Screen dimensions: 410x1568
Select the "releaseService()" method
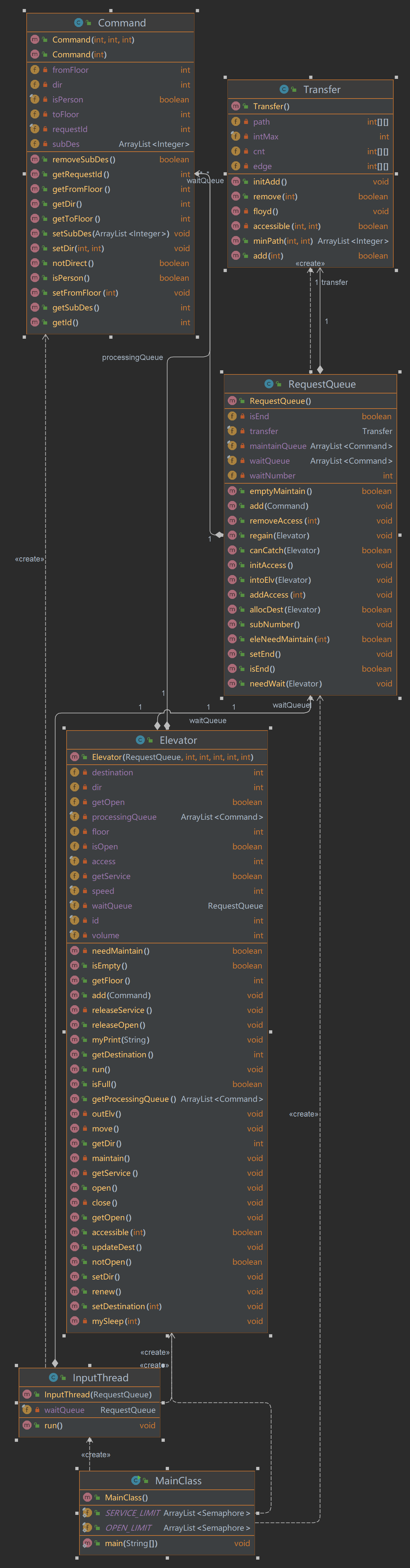coord(122,1010)
